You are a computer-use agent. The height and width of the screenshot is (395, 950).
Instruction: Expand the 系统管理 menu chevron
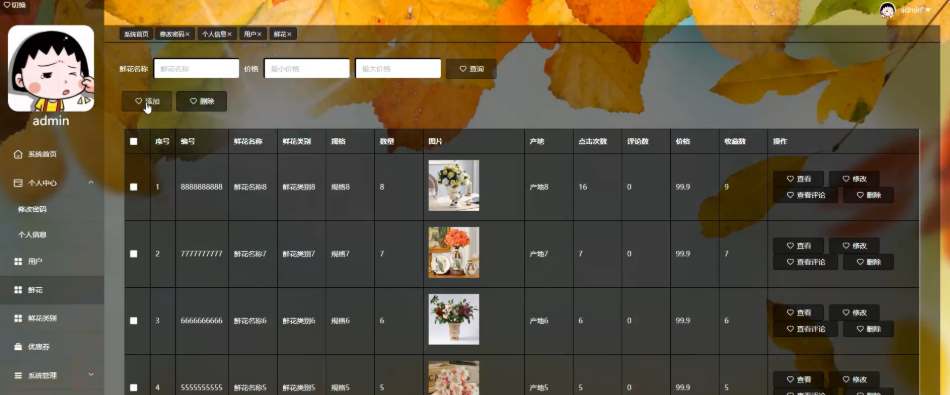click(x=91, y=375)
